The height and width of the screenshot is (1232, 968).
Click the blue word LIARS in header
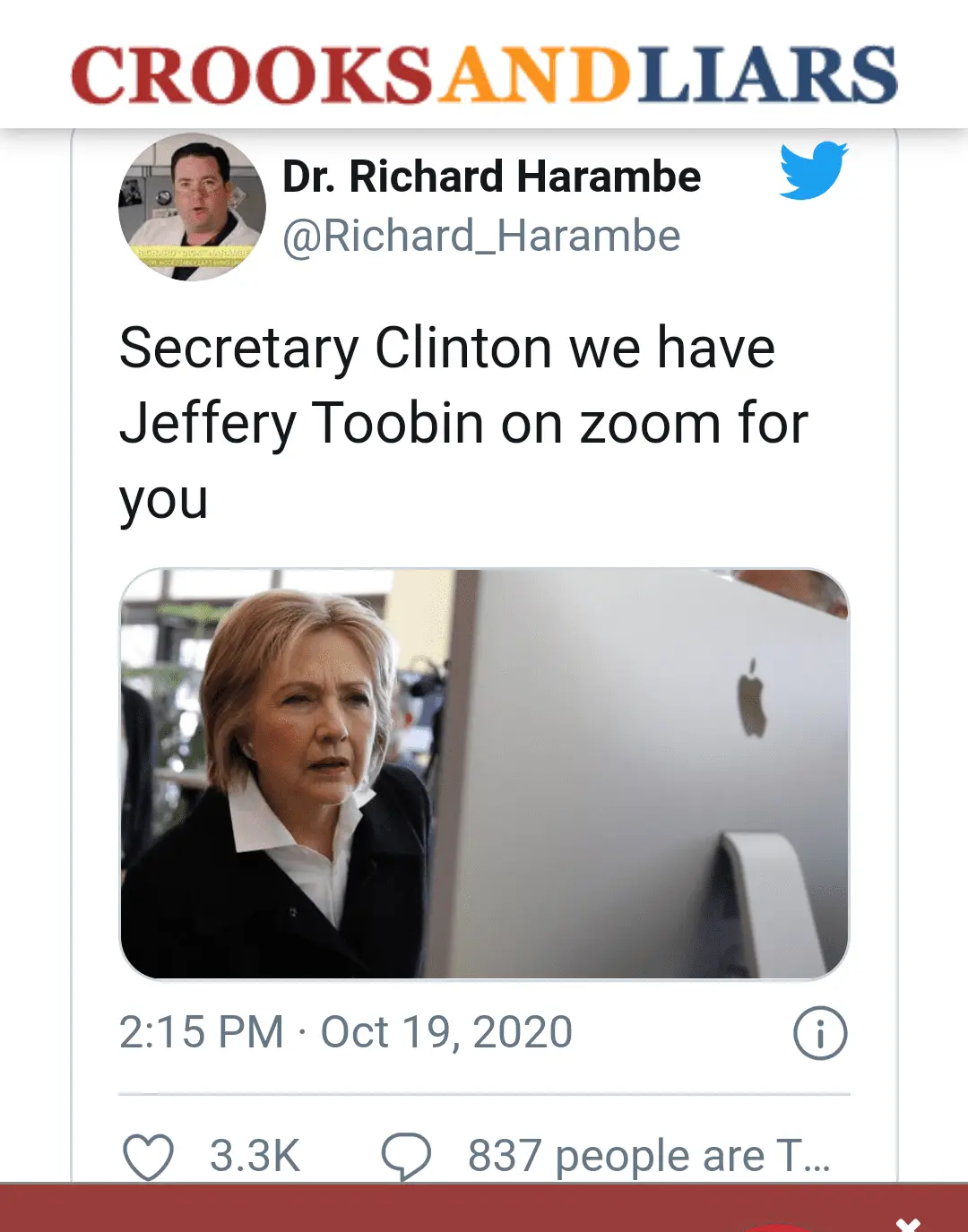click(768, 73)
